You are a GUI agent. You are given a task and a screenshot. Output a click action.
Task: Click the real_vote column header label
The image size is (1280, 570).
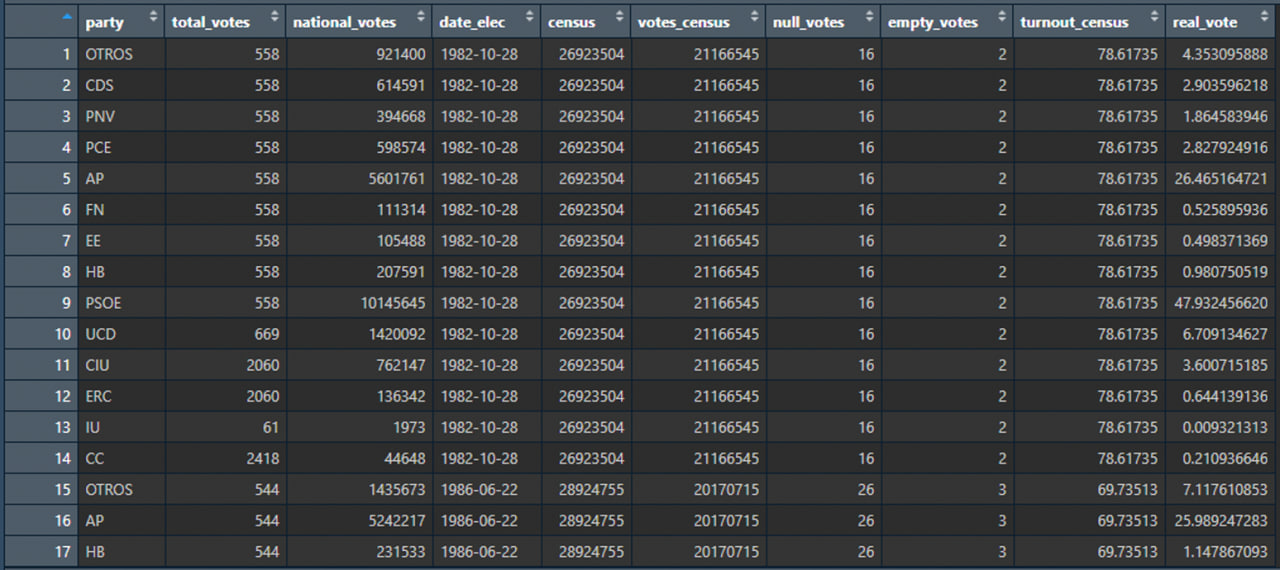click(1205, 22)
